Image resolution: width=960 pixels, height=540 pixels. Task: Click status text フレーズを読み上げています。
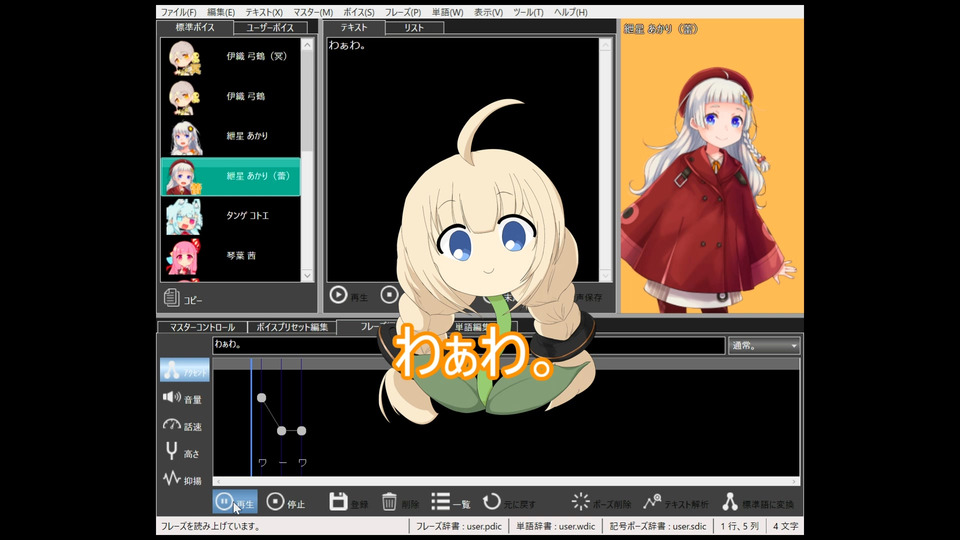click(x=211, y=526)
